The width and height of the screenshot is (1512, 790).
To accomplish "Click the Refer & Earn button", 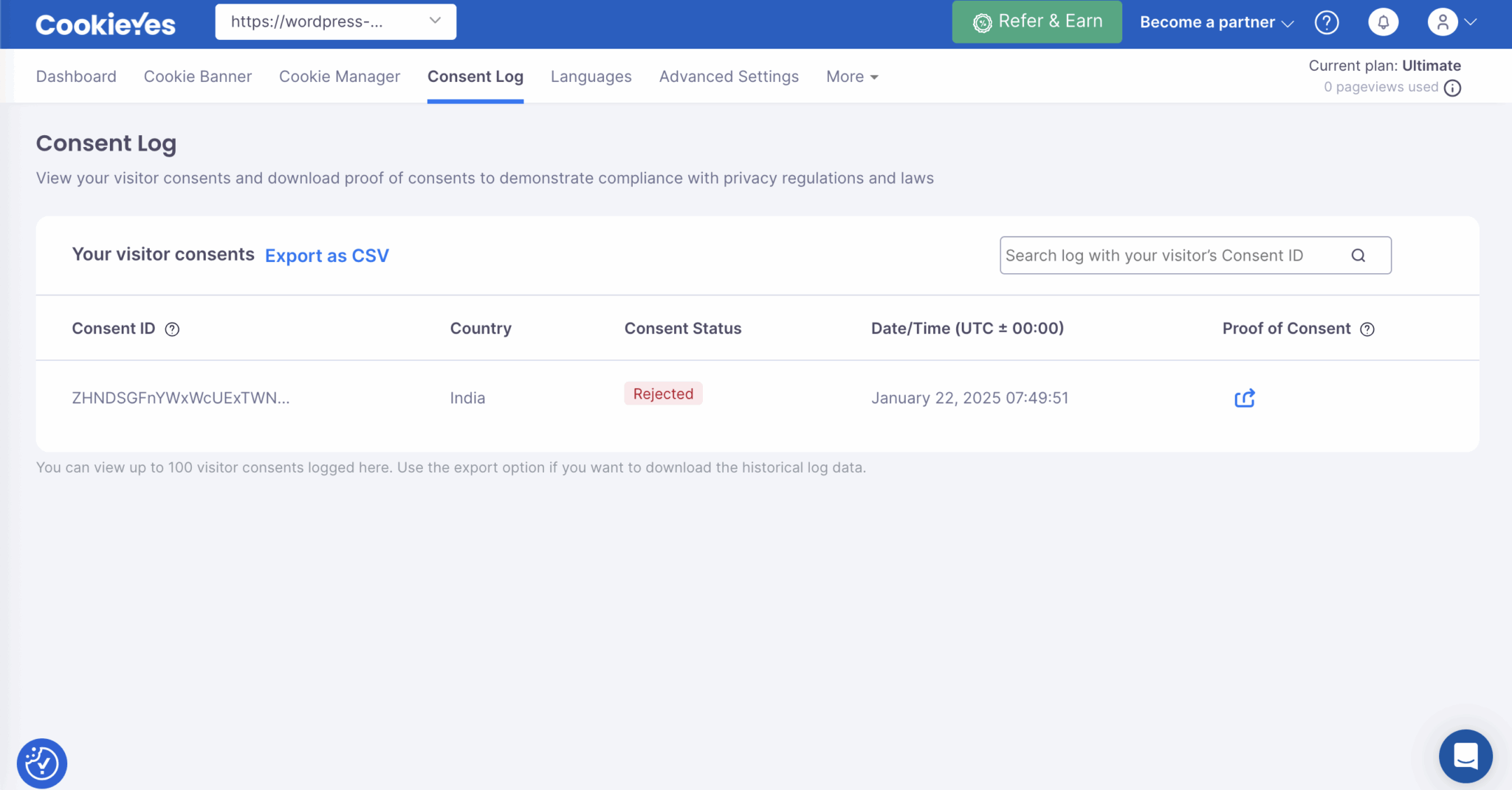I will click(1037, 21).
